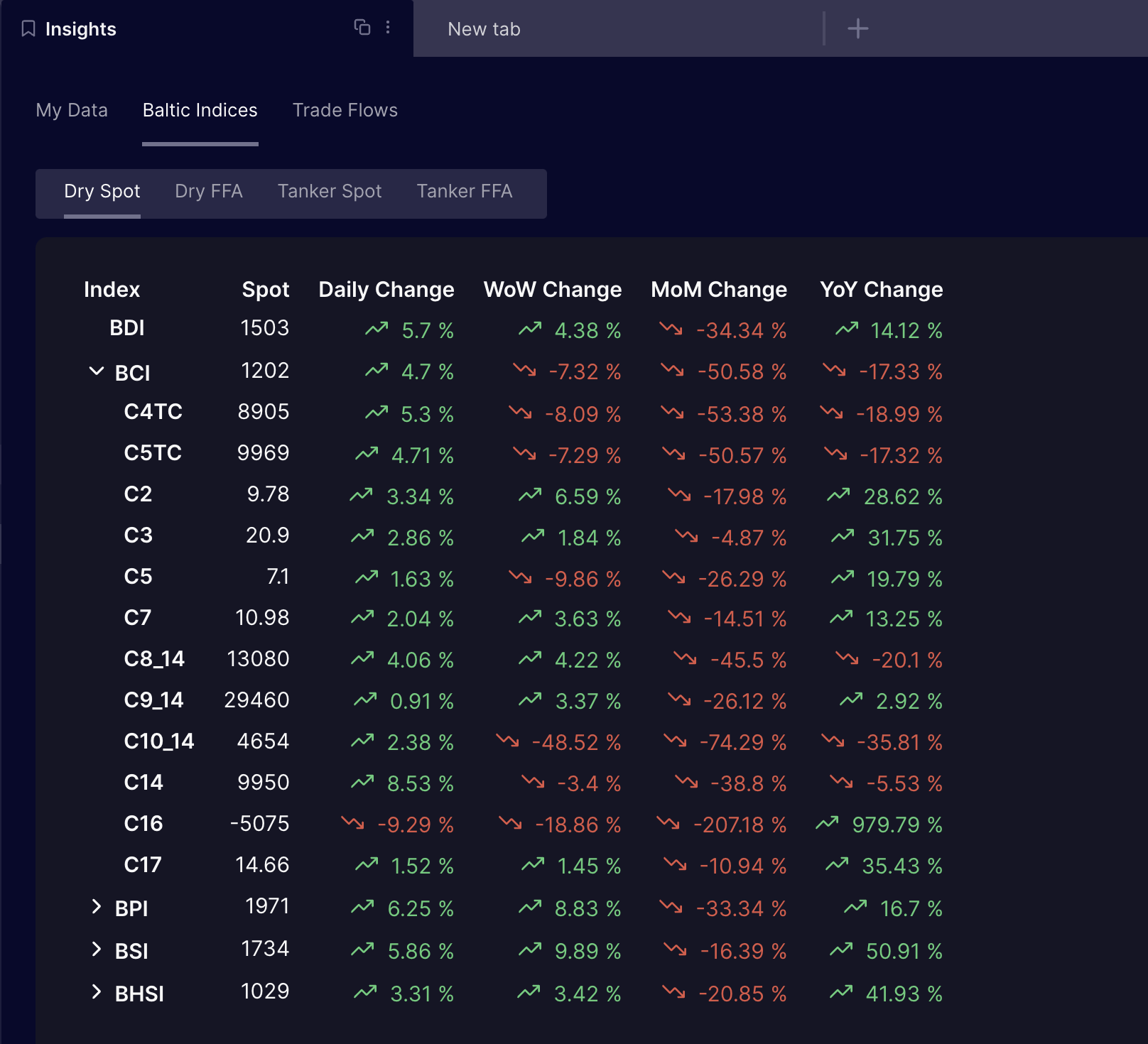This screenshot has height=1044, width=1148.
Task: Click the MoM Change column header
Action: [x=719, y=290]
